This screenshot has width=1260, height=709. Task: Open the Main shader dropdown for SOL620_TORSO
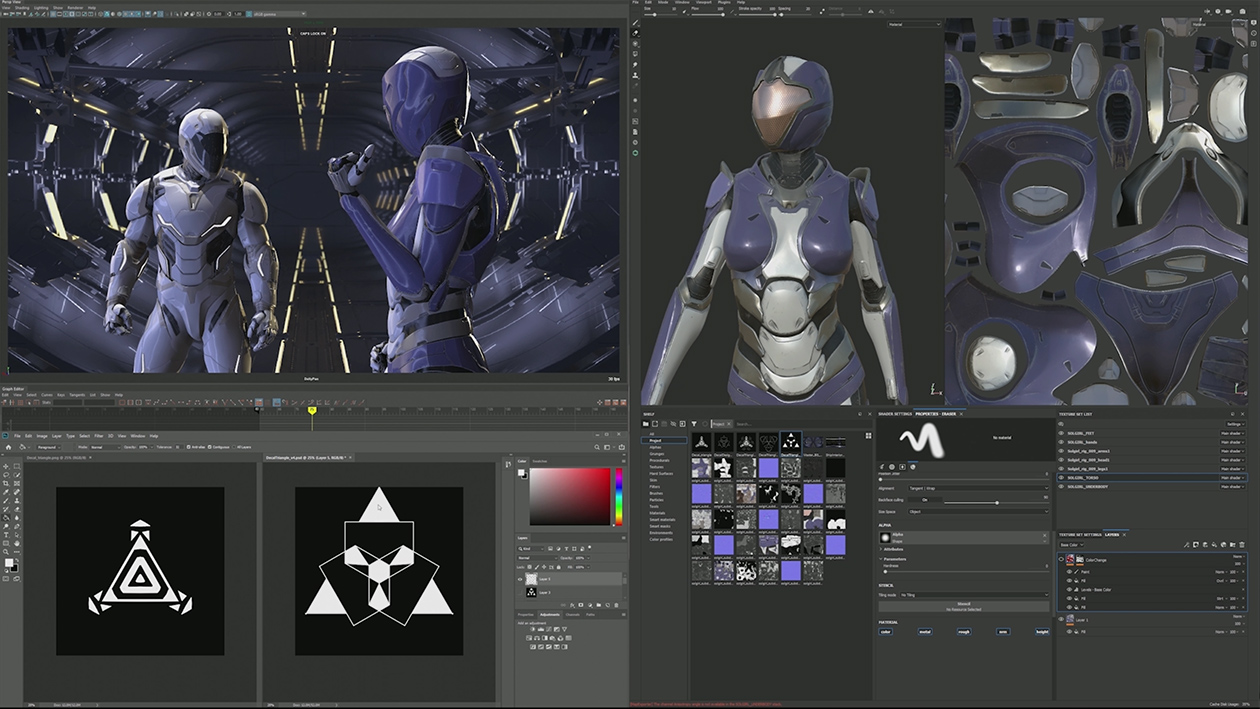(1233, 478)
